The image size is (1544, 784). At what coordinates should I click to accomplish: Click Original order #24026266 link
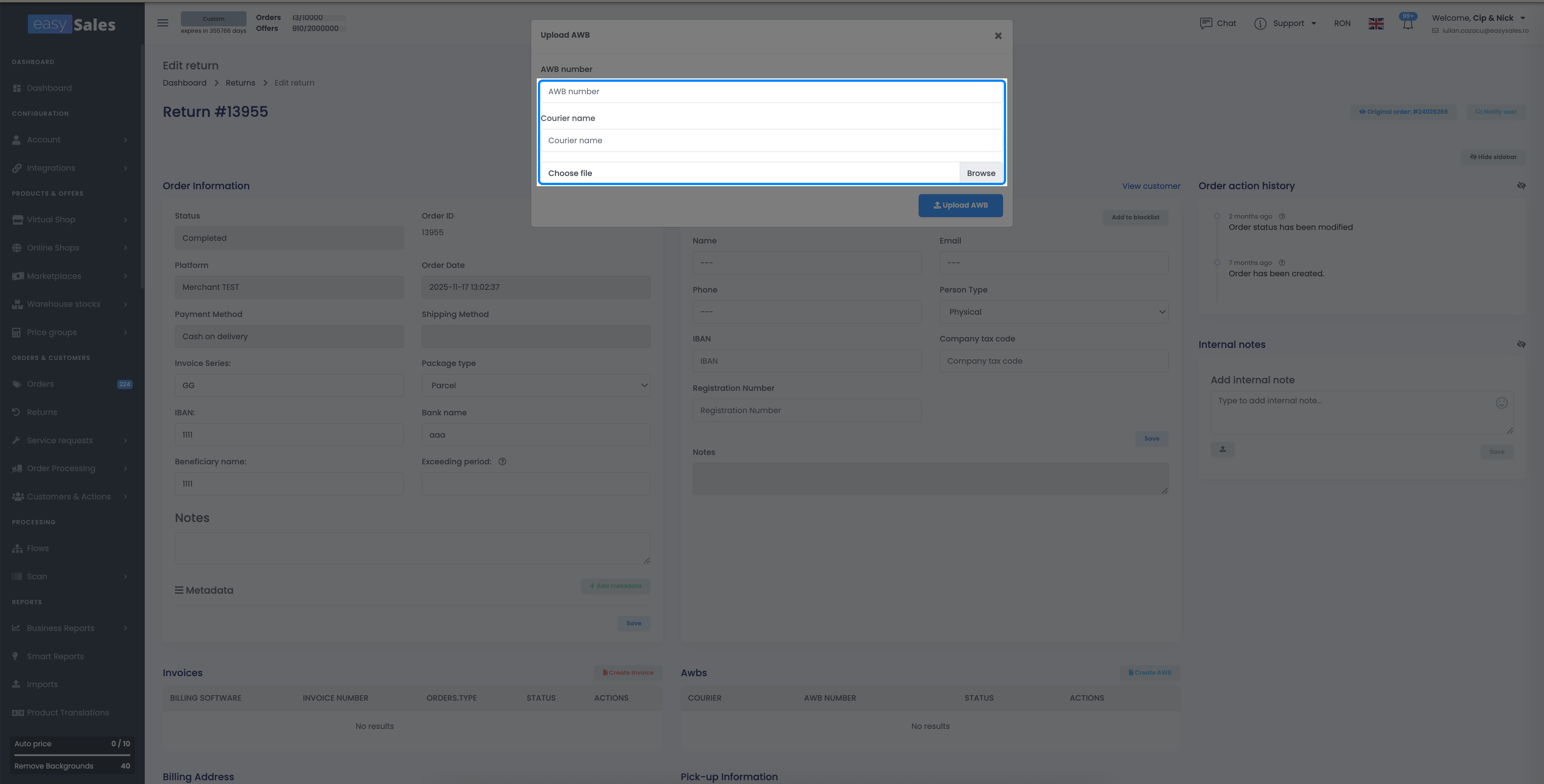click(1403, 112)
